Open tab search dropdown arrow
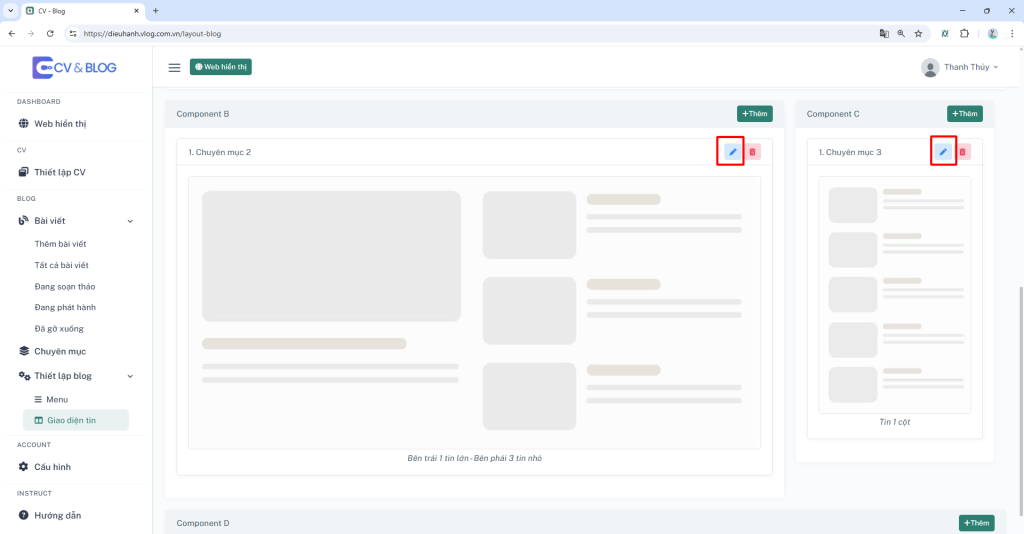Viewport: 1024px width, 534px height. pyautogui.click(x=10, y=10)
